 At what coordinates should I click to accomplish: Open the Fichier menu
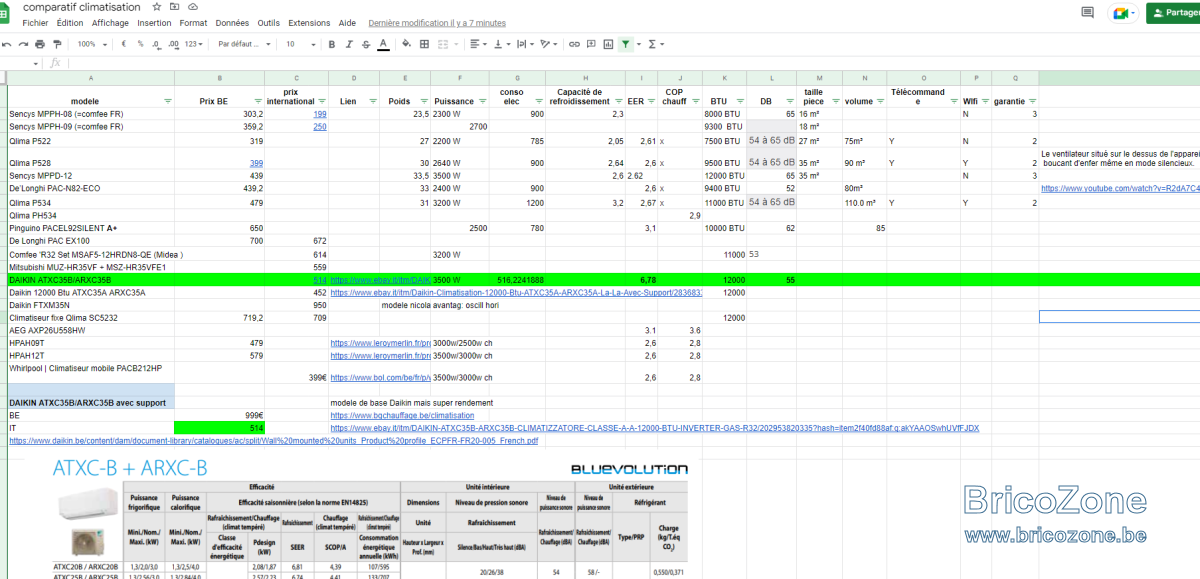click(x=35, y=22)
